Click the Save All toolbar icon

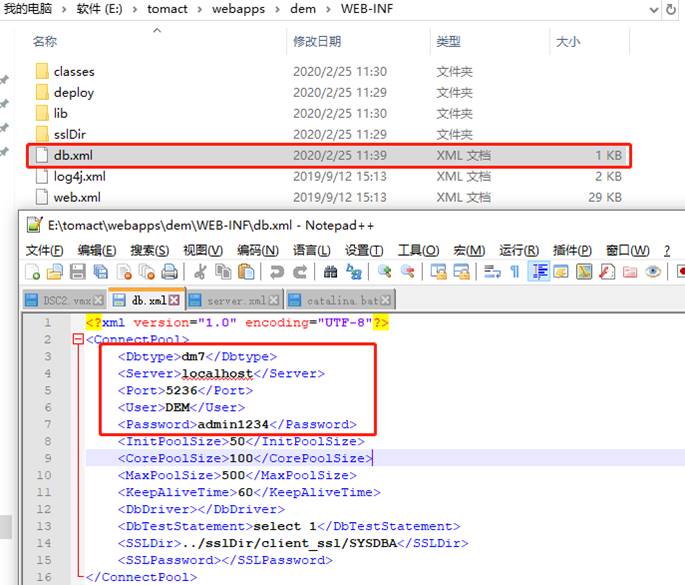[x=101, y=272]
